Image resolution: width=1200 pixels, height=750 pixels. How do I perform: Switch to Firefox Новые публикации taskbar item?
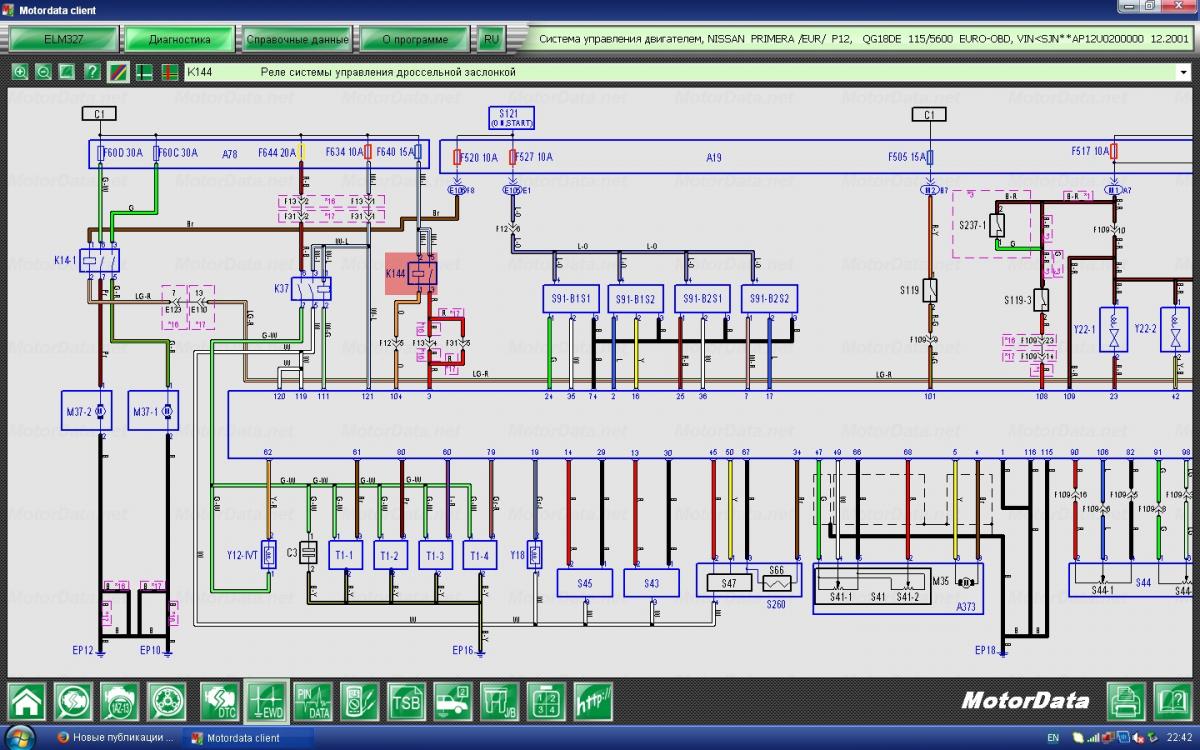click(115, 738)
